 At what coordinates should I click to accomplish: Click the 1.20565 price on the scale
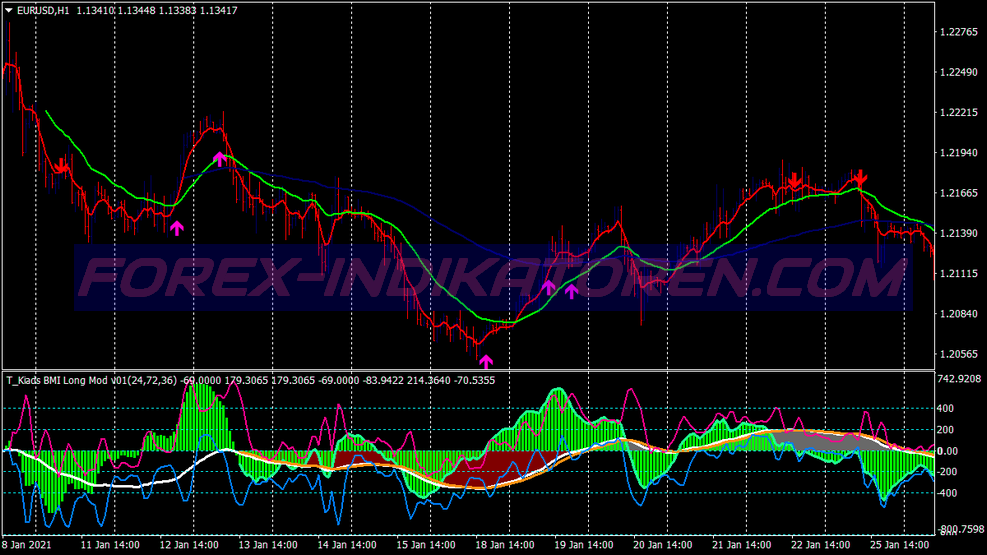(959, 354)
